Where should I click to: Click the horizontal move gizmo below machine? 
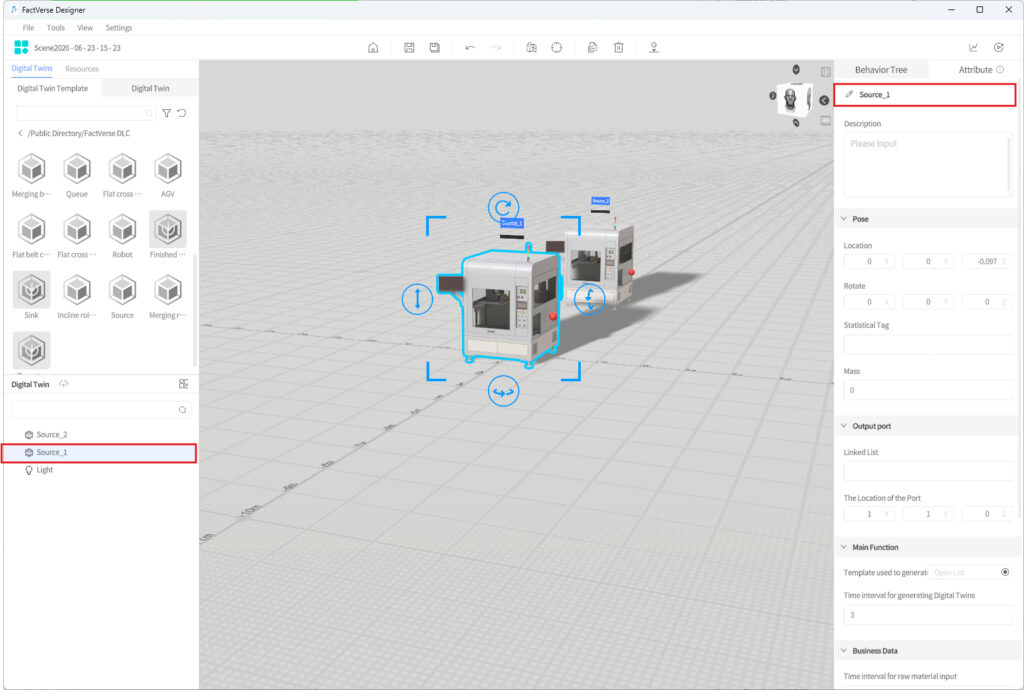point(504,392)
